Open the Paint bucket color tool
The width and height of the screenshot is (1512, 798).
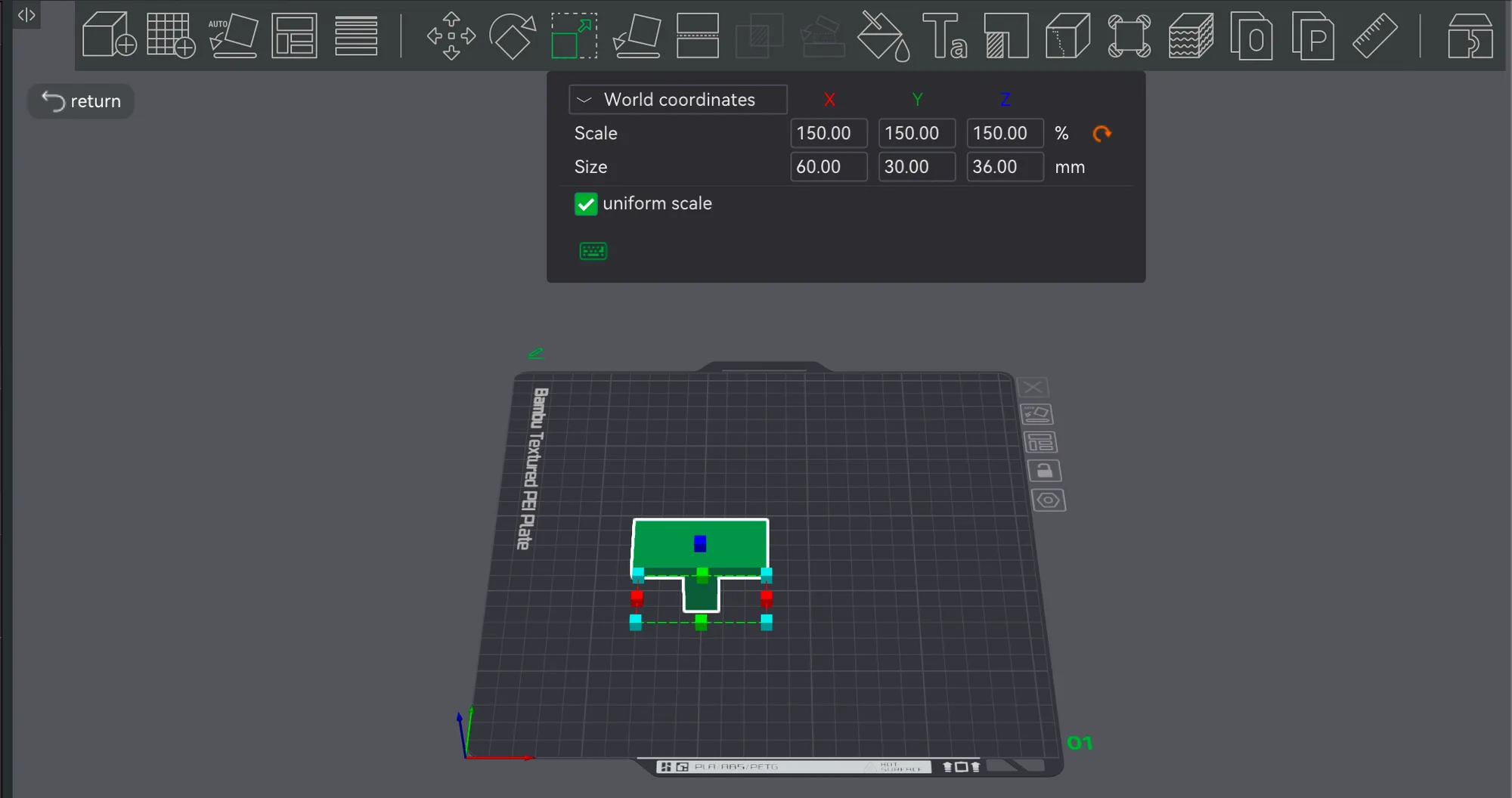click(x=883, y=36)
